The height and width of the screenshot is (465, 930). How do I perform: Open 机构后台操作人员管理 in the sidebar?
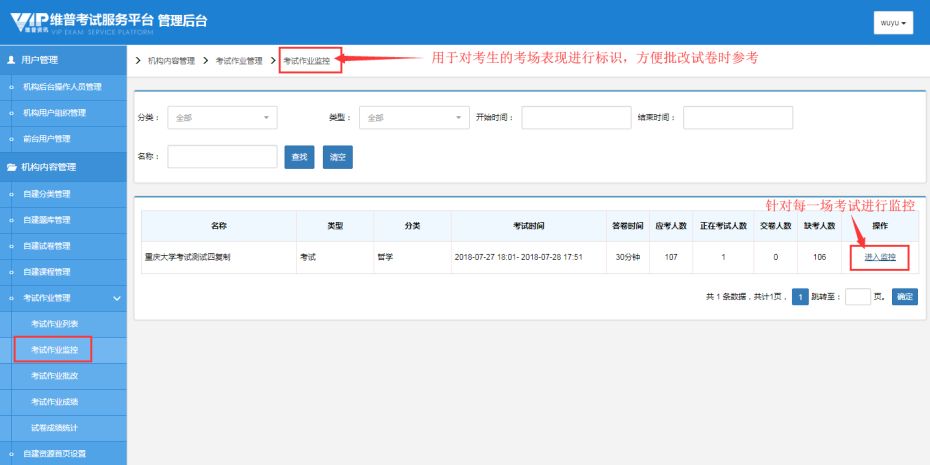click(x=63, y=87)
